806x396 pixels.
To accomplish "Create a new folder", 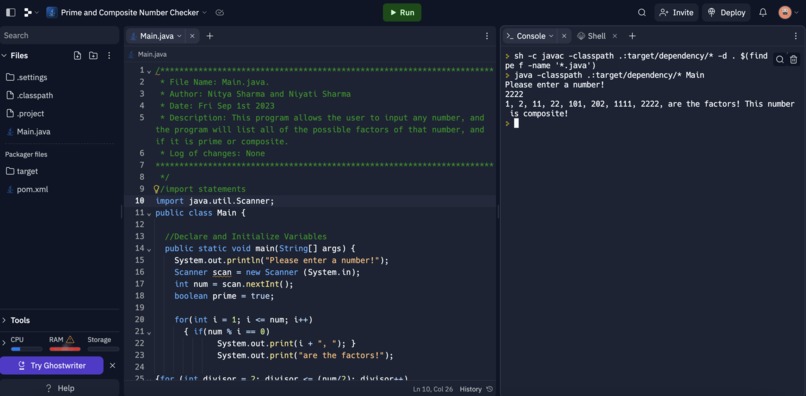I will 93,56.
